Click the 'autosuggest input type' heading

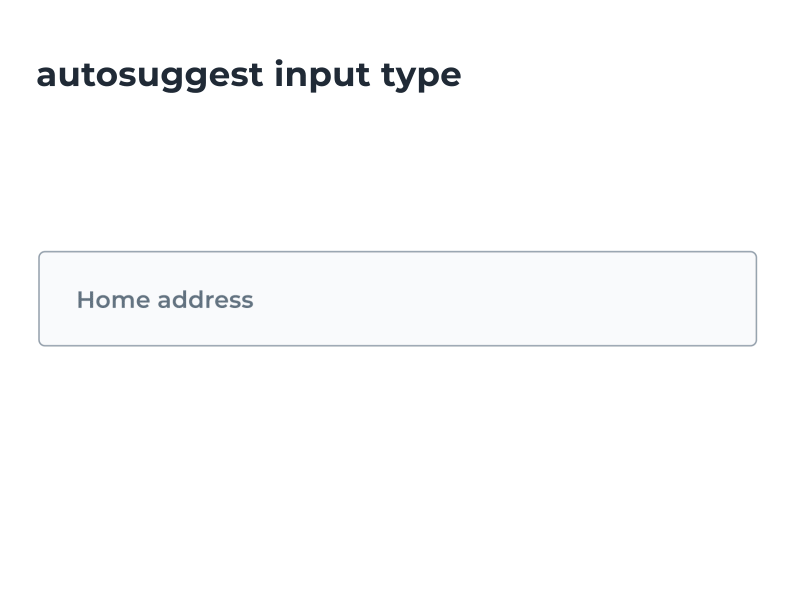click(x=249, y=75)
